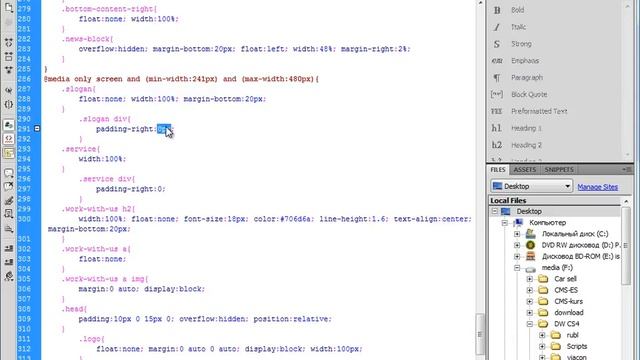Collapse the Компьютер tree node
This screenshot has width=640, height=360.
tap(504, 223)
